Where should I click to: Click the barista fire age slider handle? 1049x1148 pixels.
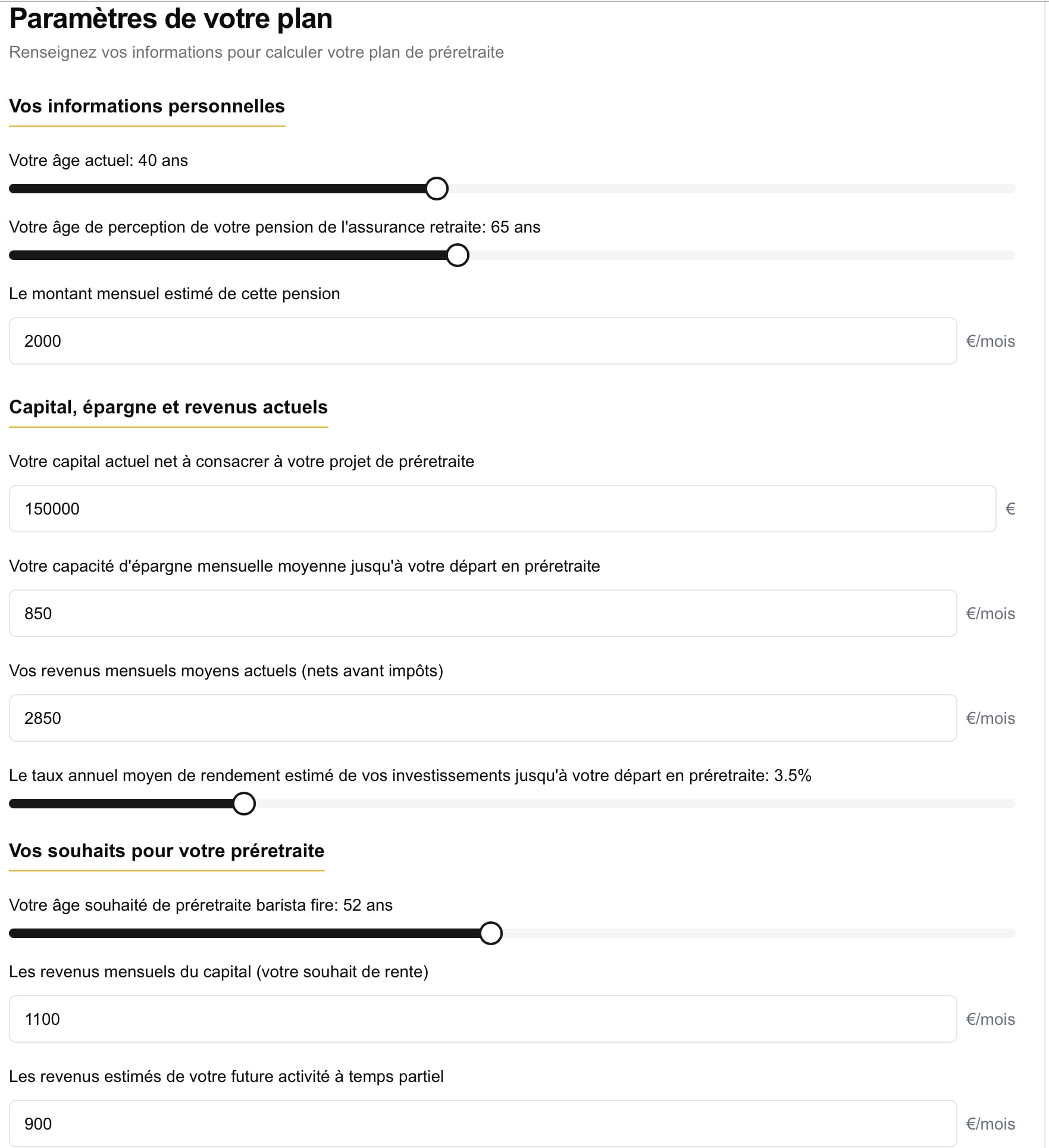pos(491,933)
